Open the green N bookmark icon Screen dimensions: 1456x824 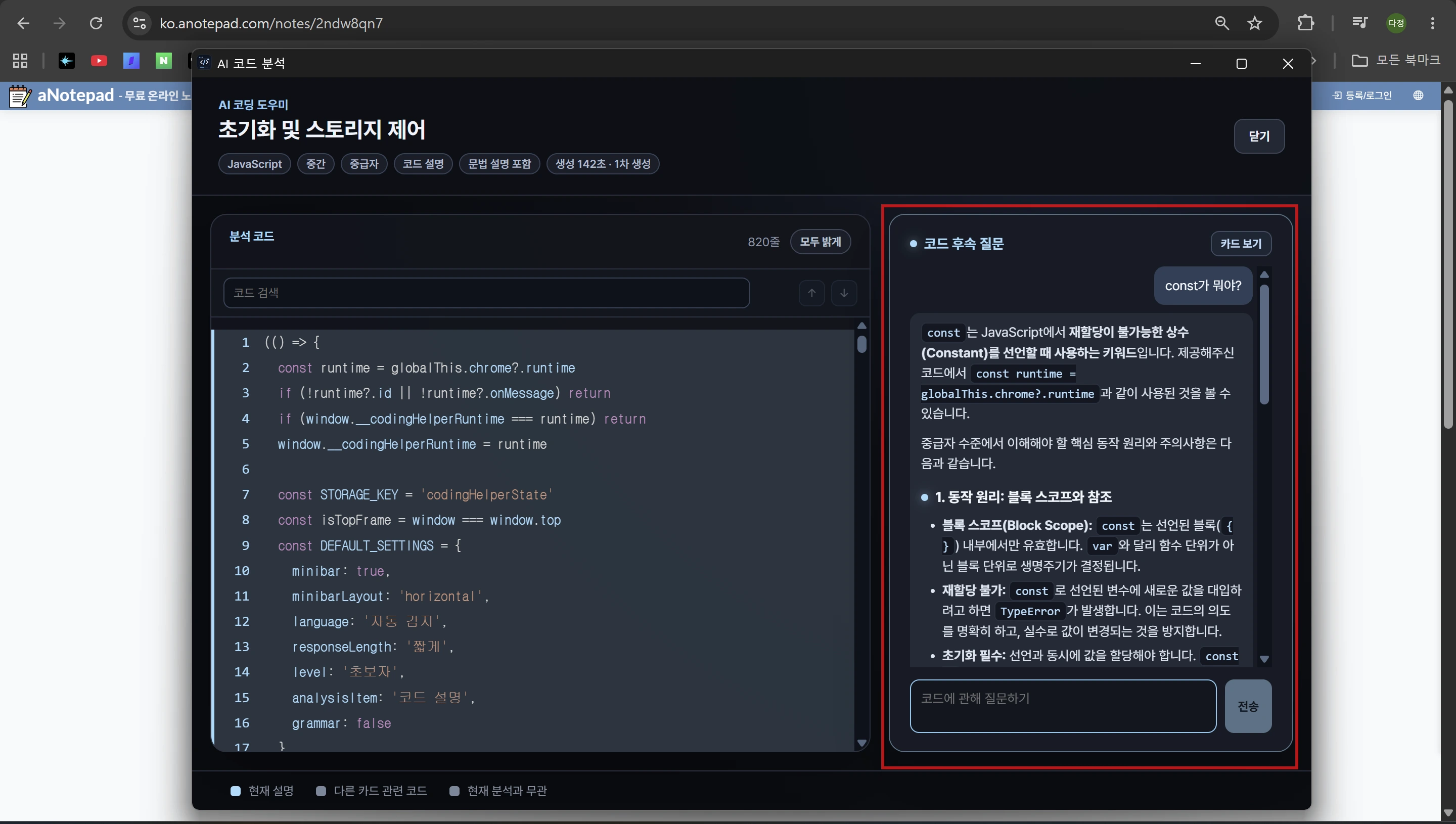163,61
